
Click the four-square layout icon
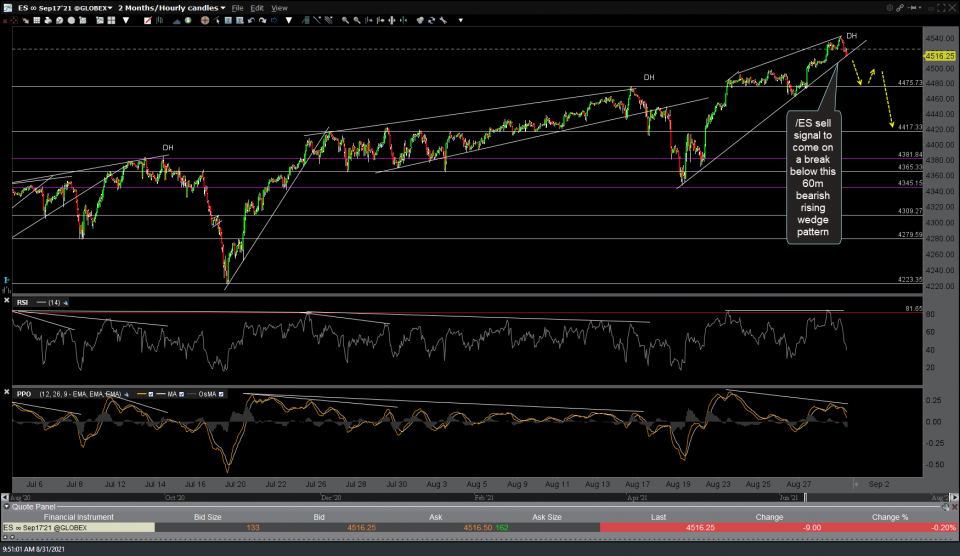tap(111, 20)
